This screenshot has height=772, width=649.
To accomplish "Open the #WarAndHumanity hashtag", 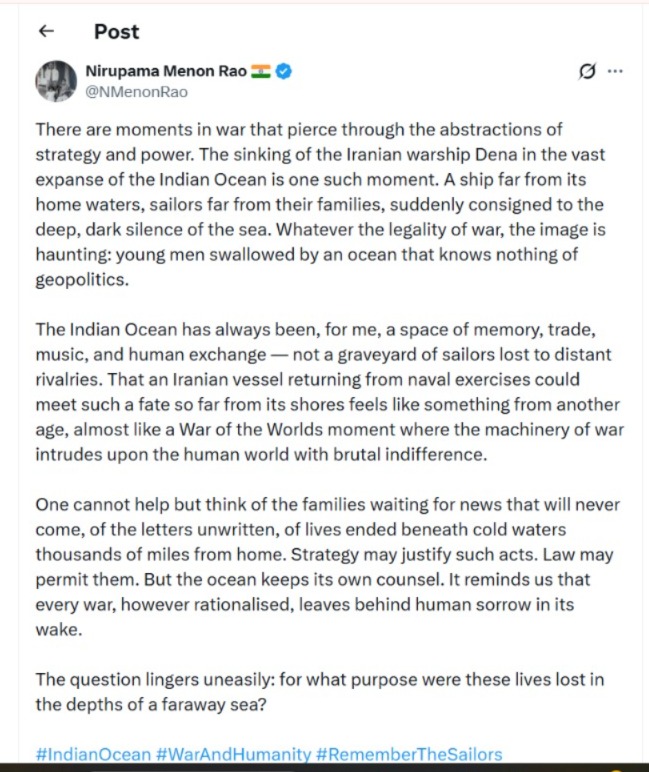I will [230, 754].
